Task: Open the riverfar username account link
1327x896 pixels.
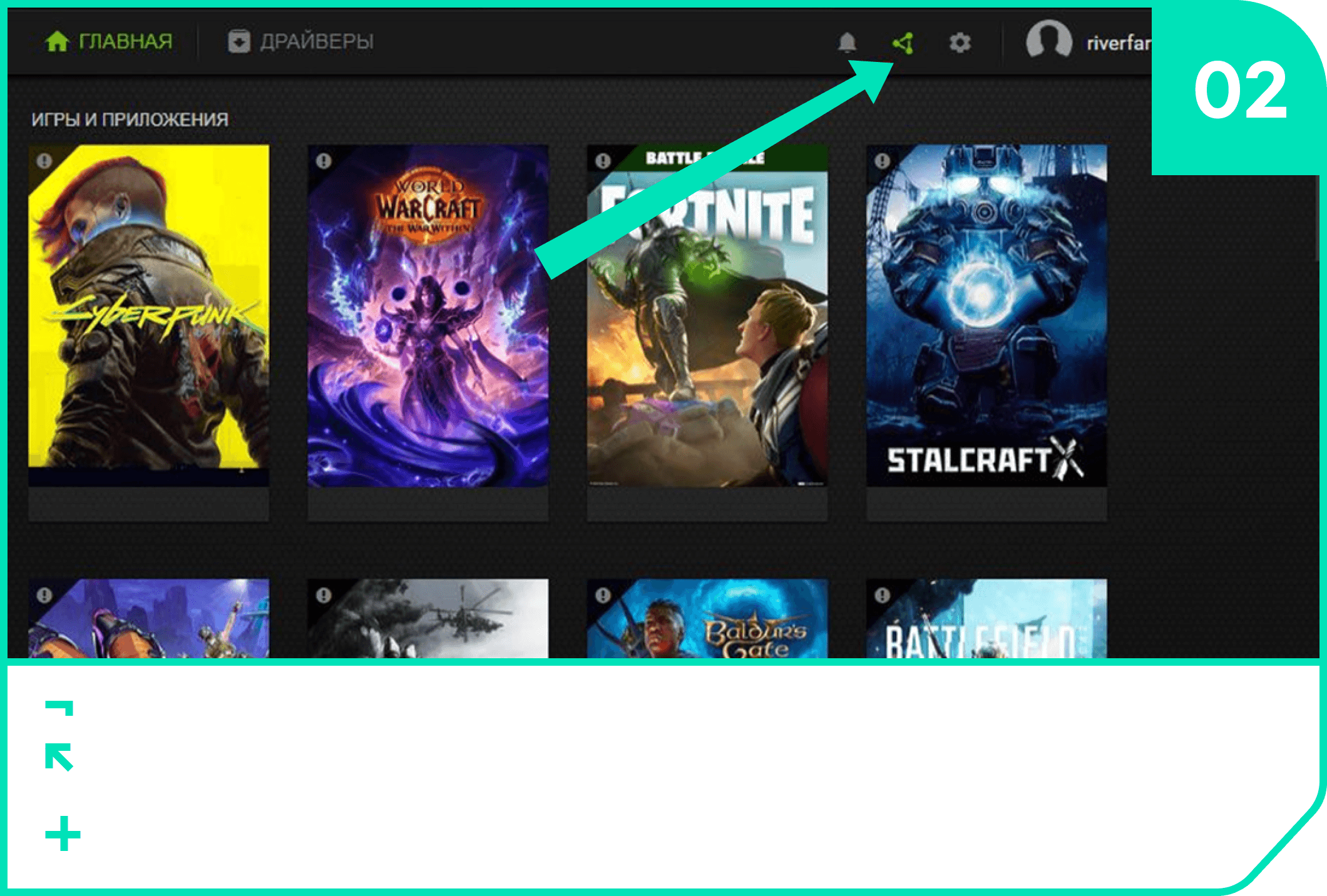Action: click(x=1118, y=43)
